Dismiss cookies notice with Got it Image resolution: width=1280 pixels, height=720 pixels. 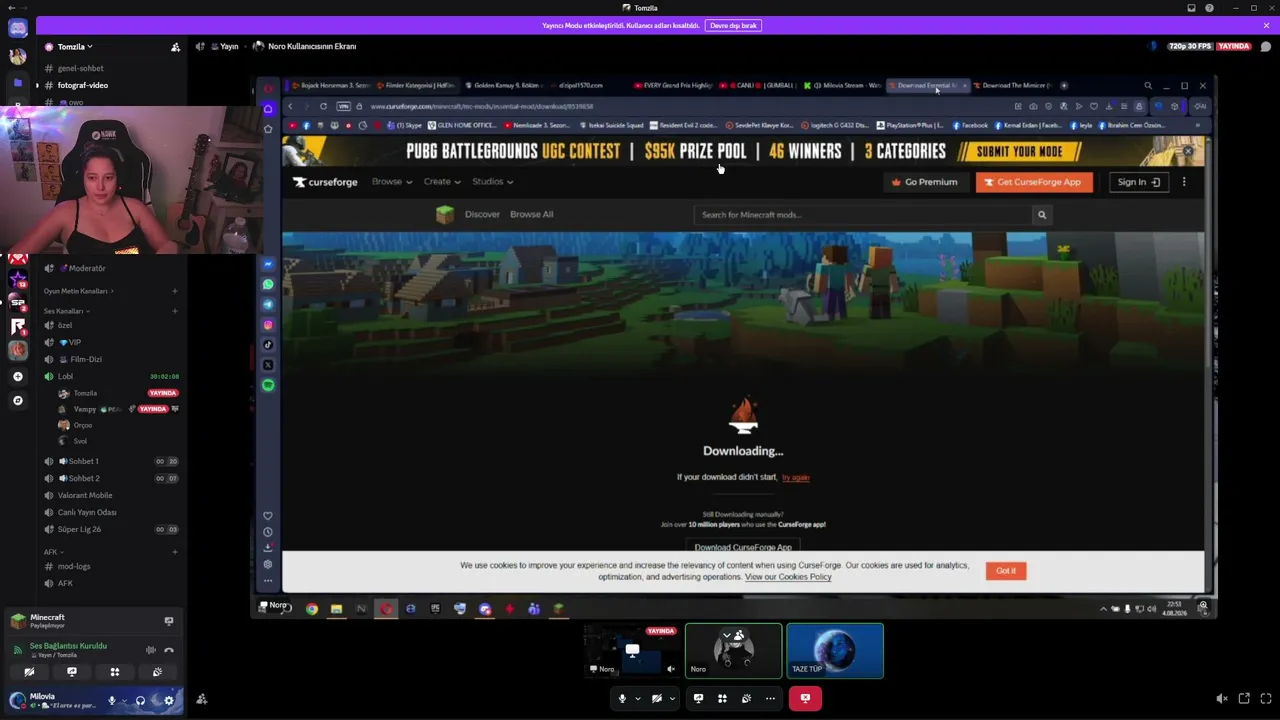click(1005, 571)
